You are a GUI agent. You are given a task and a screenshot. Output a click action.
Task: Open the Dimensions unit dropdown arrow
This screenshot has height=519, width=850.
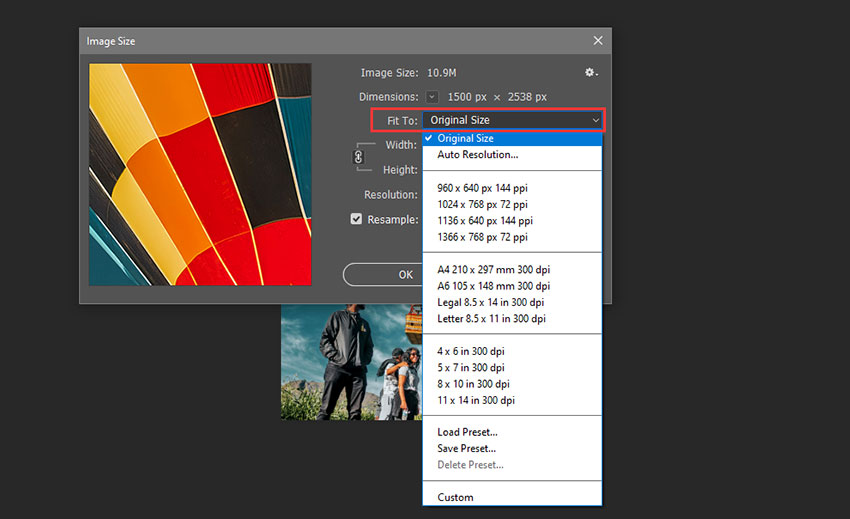pos(432,97)
